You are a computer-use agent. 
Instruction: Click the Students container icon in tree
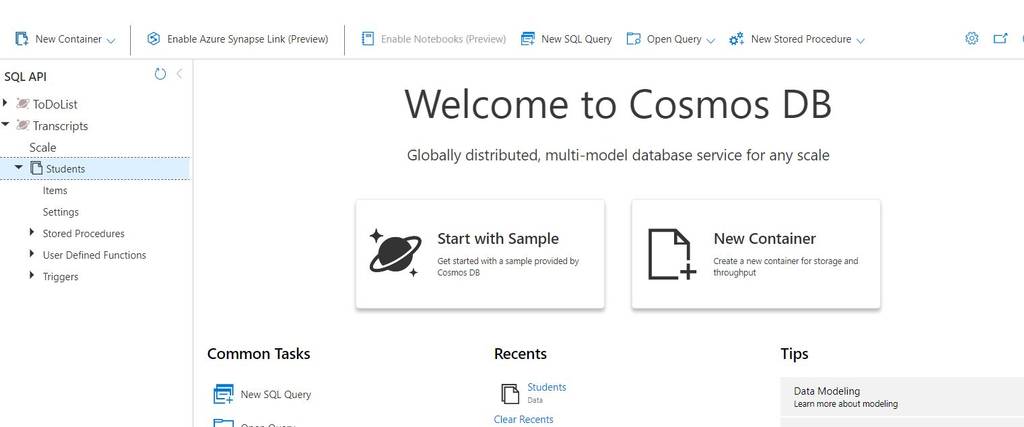(37, 168)
